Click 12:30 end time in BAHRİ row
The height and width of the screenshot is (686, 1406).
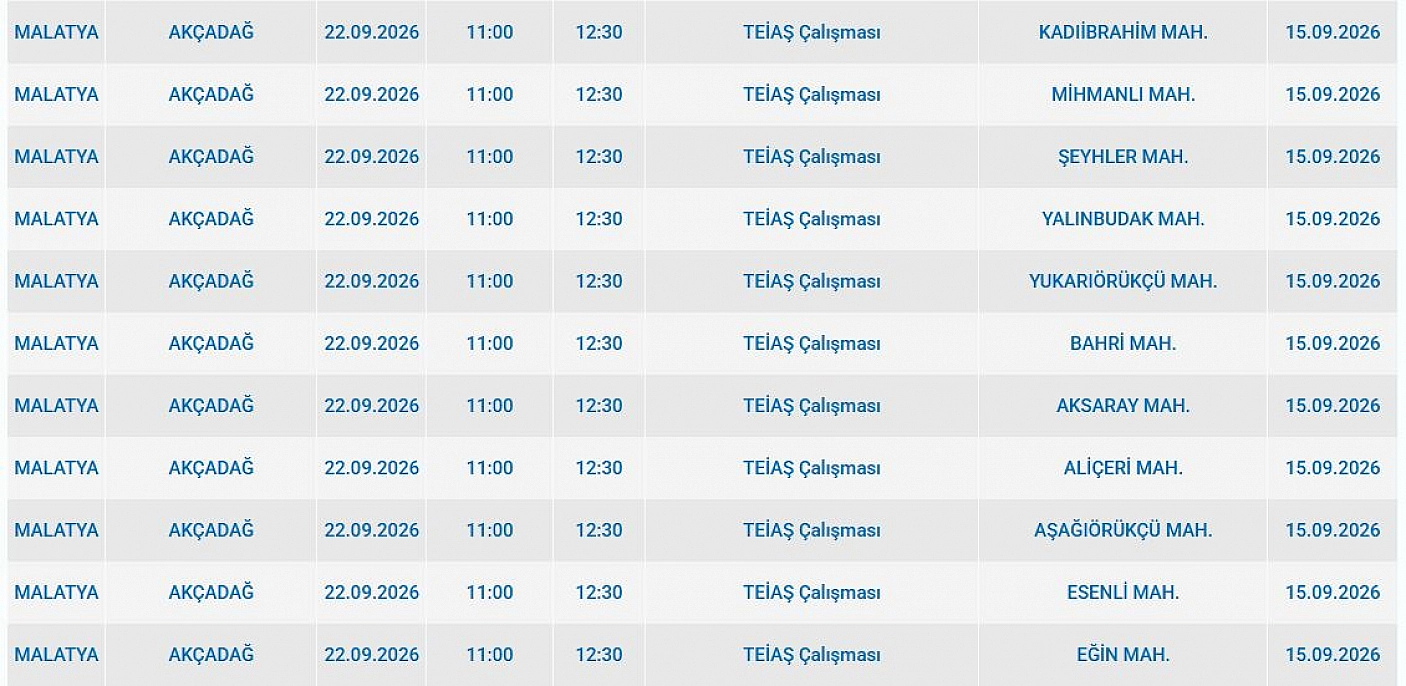(x=598, y=343)
